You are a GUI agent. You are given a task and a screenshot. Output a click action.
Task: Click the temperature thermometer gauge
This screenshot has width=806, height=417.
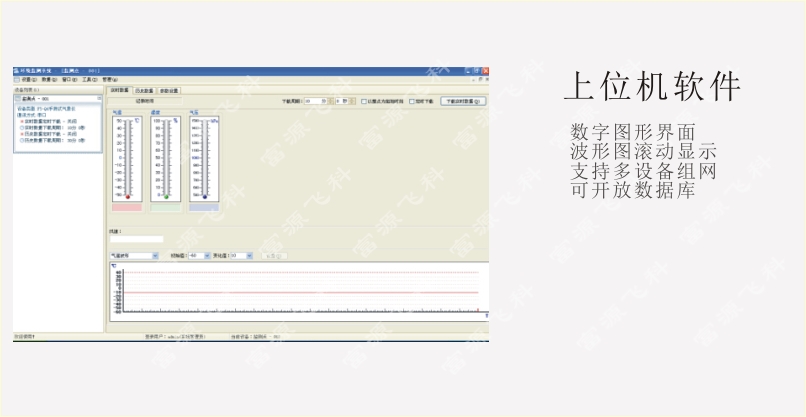(127, 157)
